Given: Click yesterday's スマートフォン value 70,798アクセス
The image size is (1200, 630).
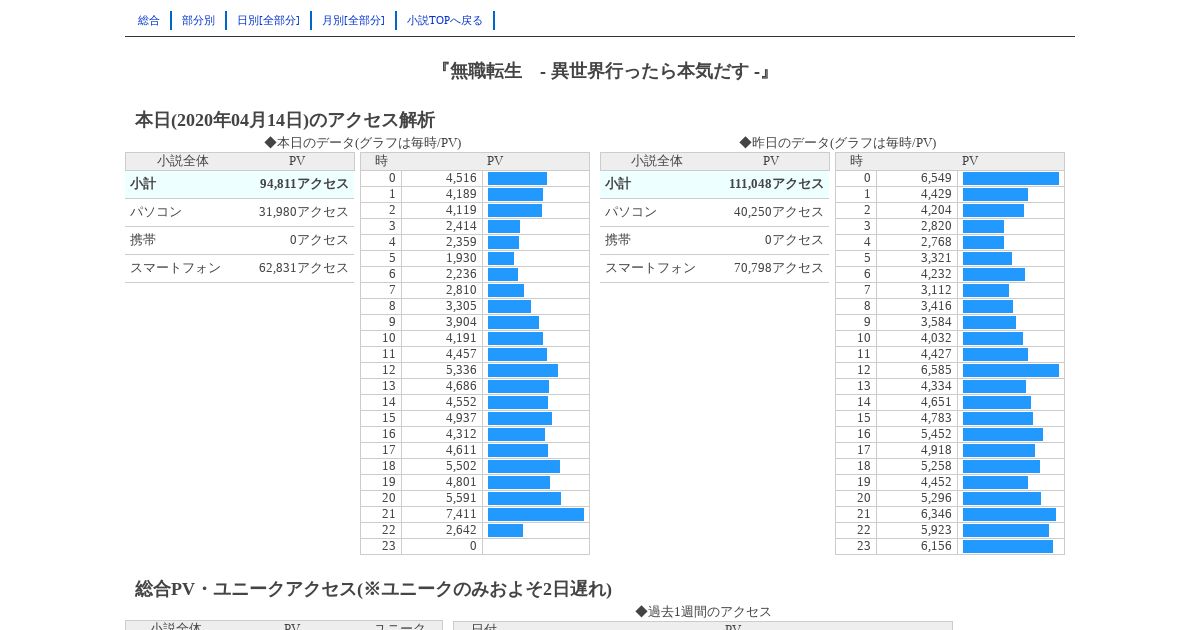Looking at the screenshot, I should coord(779,268).
